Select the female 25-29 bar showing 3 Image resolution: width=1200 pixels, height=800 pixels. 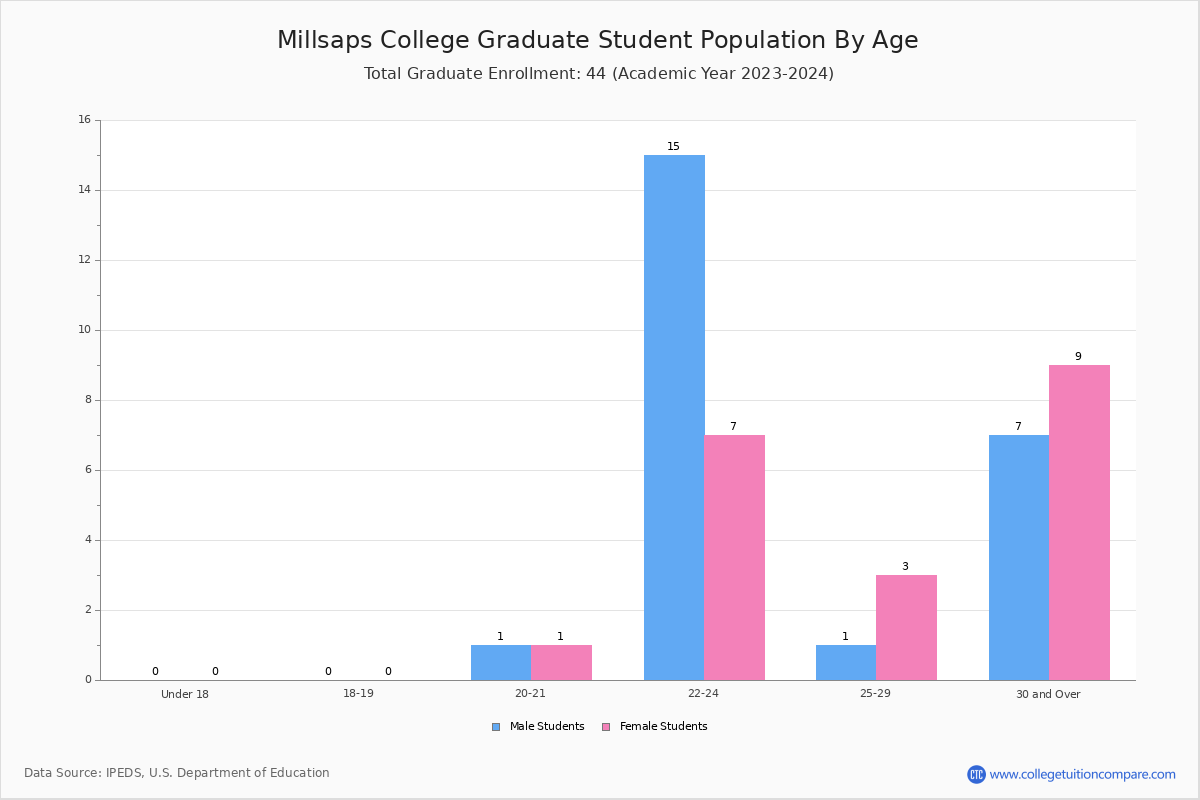(x=906, y=627)
